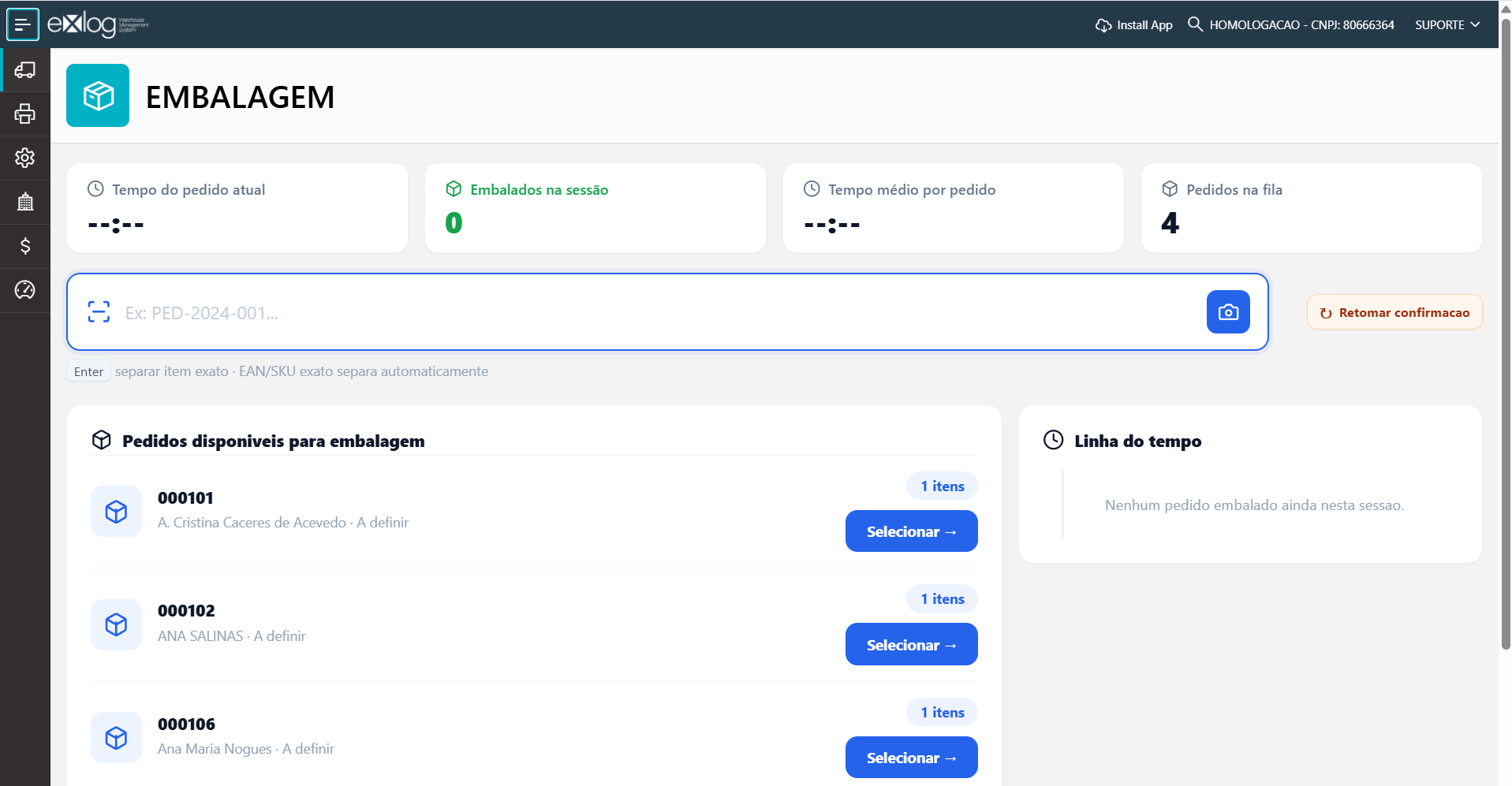Open the delivery truck sidebar icon
1512x786 pixels.
[25, 70]
